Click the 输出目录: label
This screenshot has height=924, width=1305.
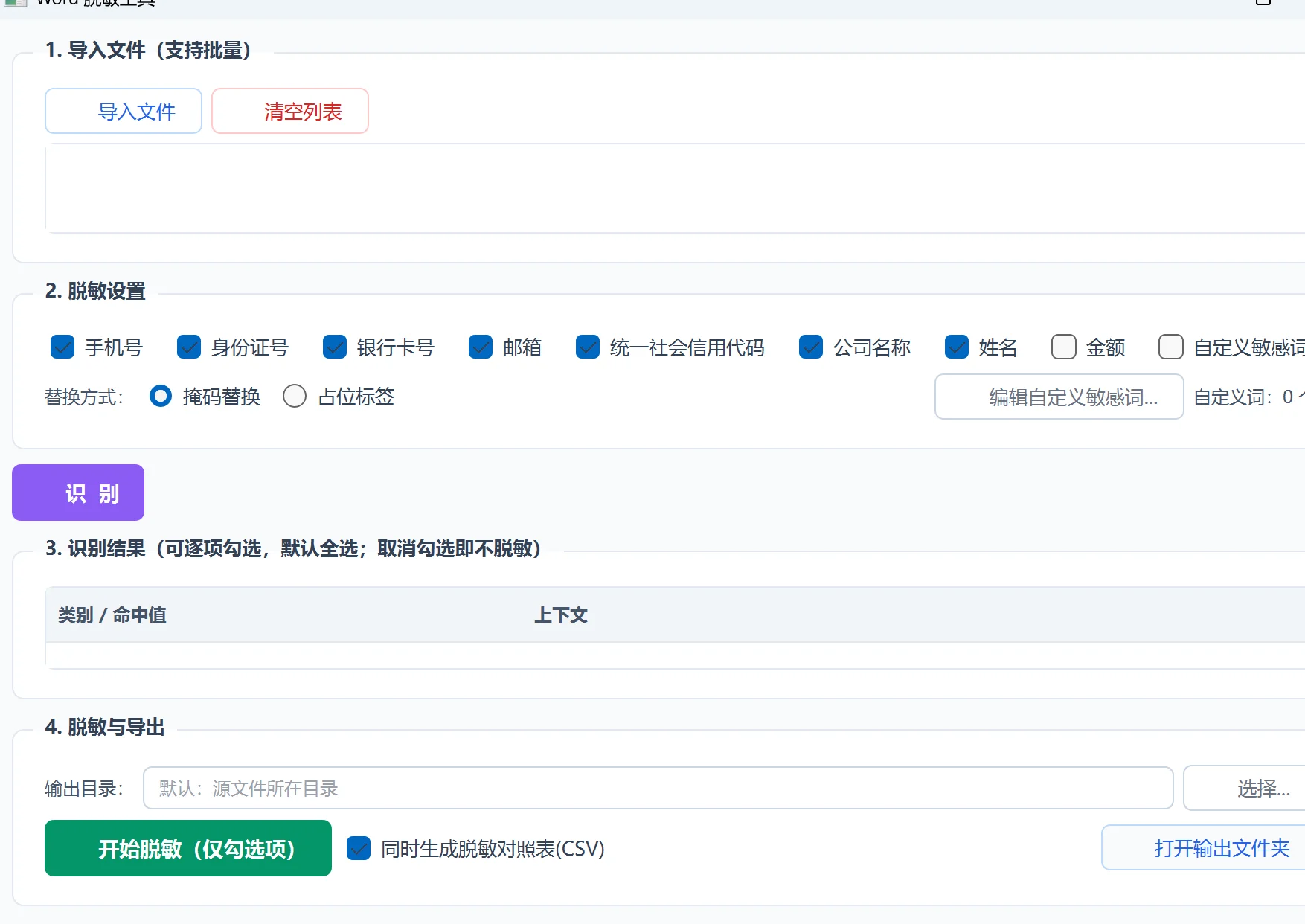click(x=84, y=788)
